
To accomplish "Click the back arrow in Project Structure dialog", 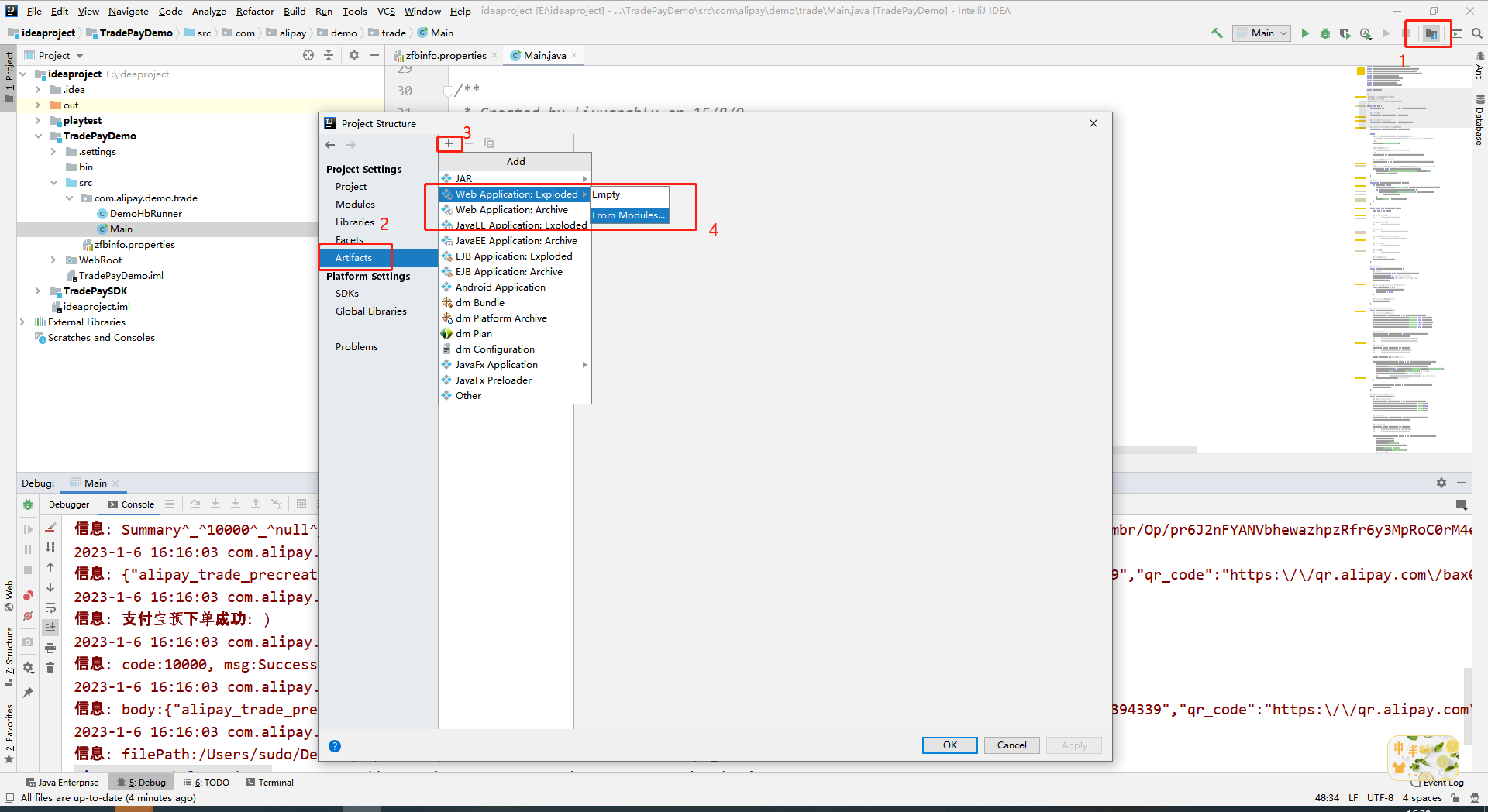I will click(330, 145).
